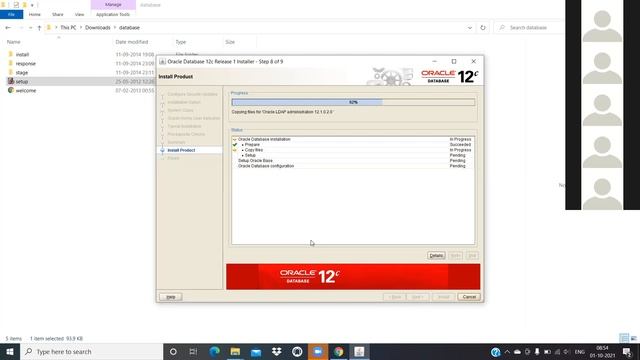The width and height of the screenshot is (640, 360).
Task: Open the Windows Start menu
Action: pos(10,351)
